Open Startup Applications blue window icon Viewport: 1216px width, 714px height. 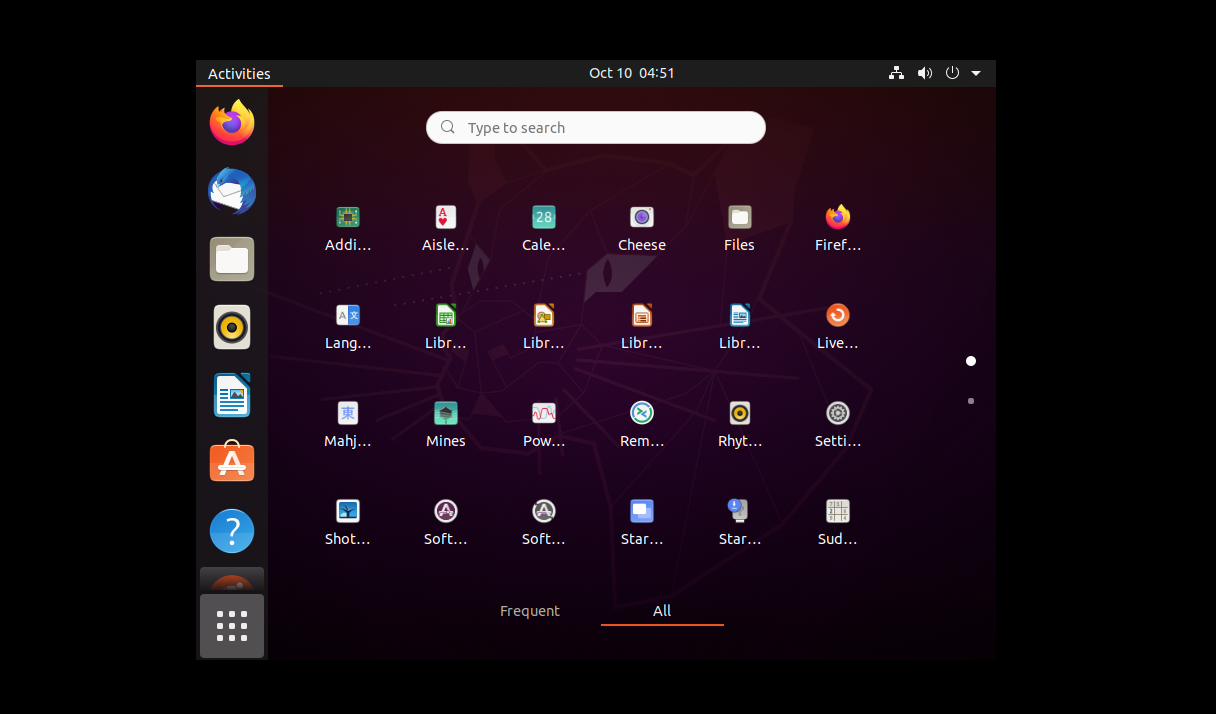coord(642,522)
